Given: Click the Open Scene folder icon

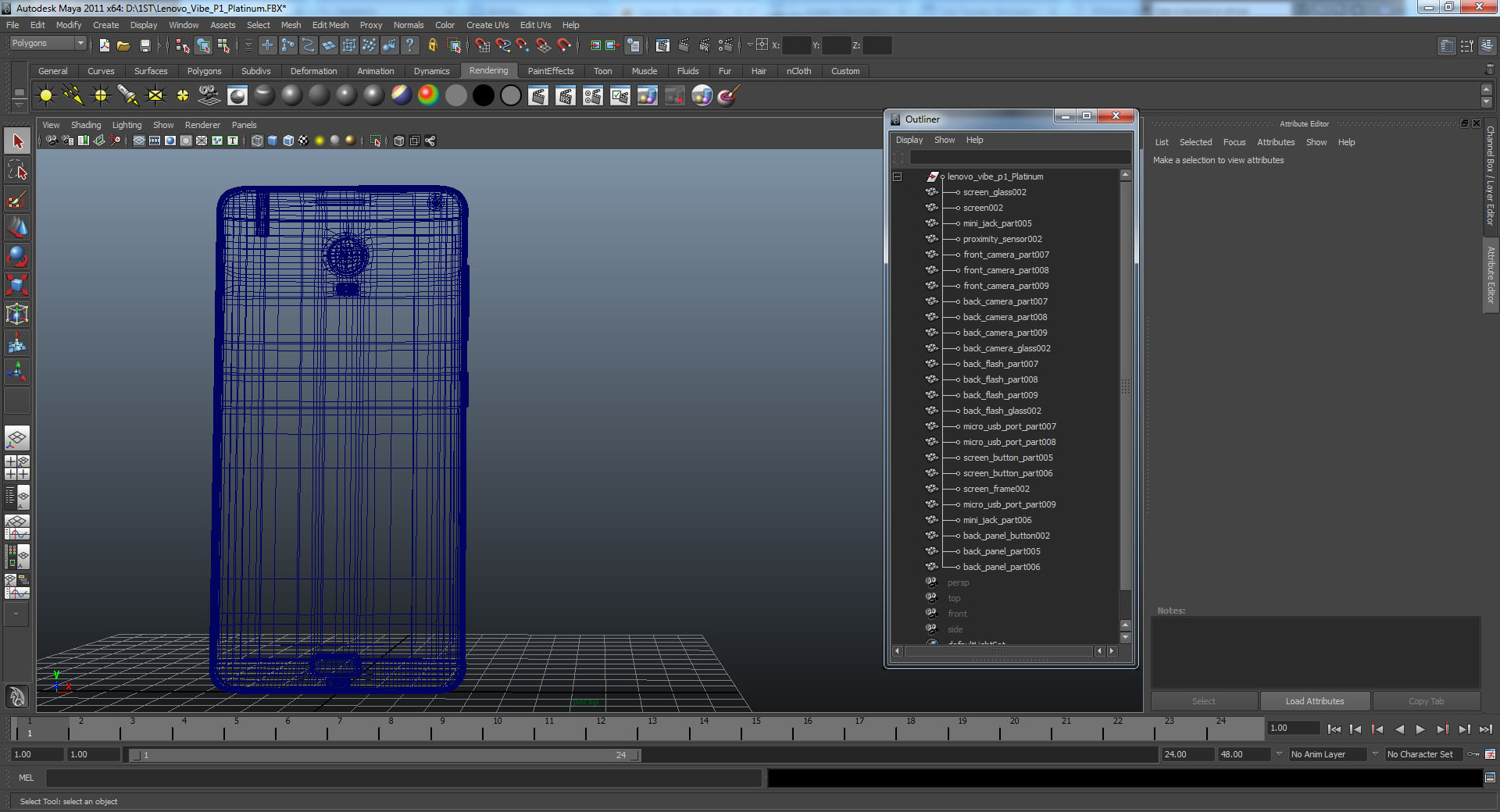Looking at the screenshot, I should pos(123,45).
